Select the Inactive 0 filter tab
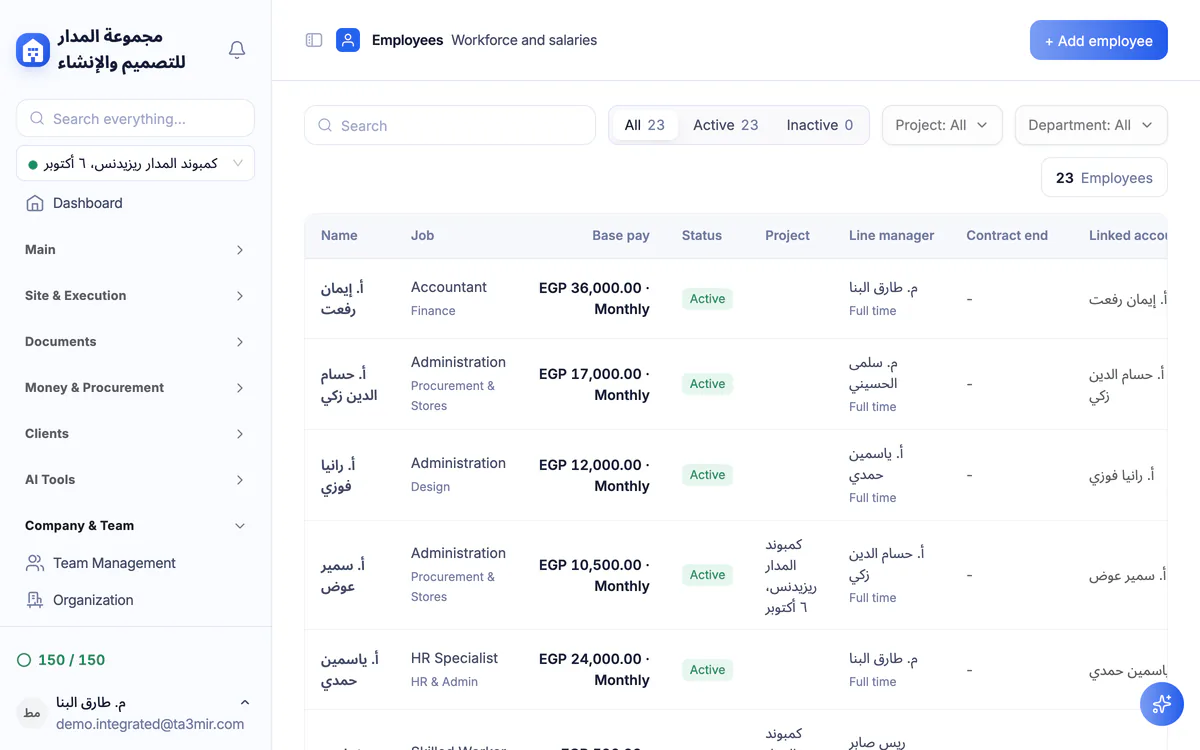Screen dimensions: 1200x750 820,125
